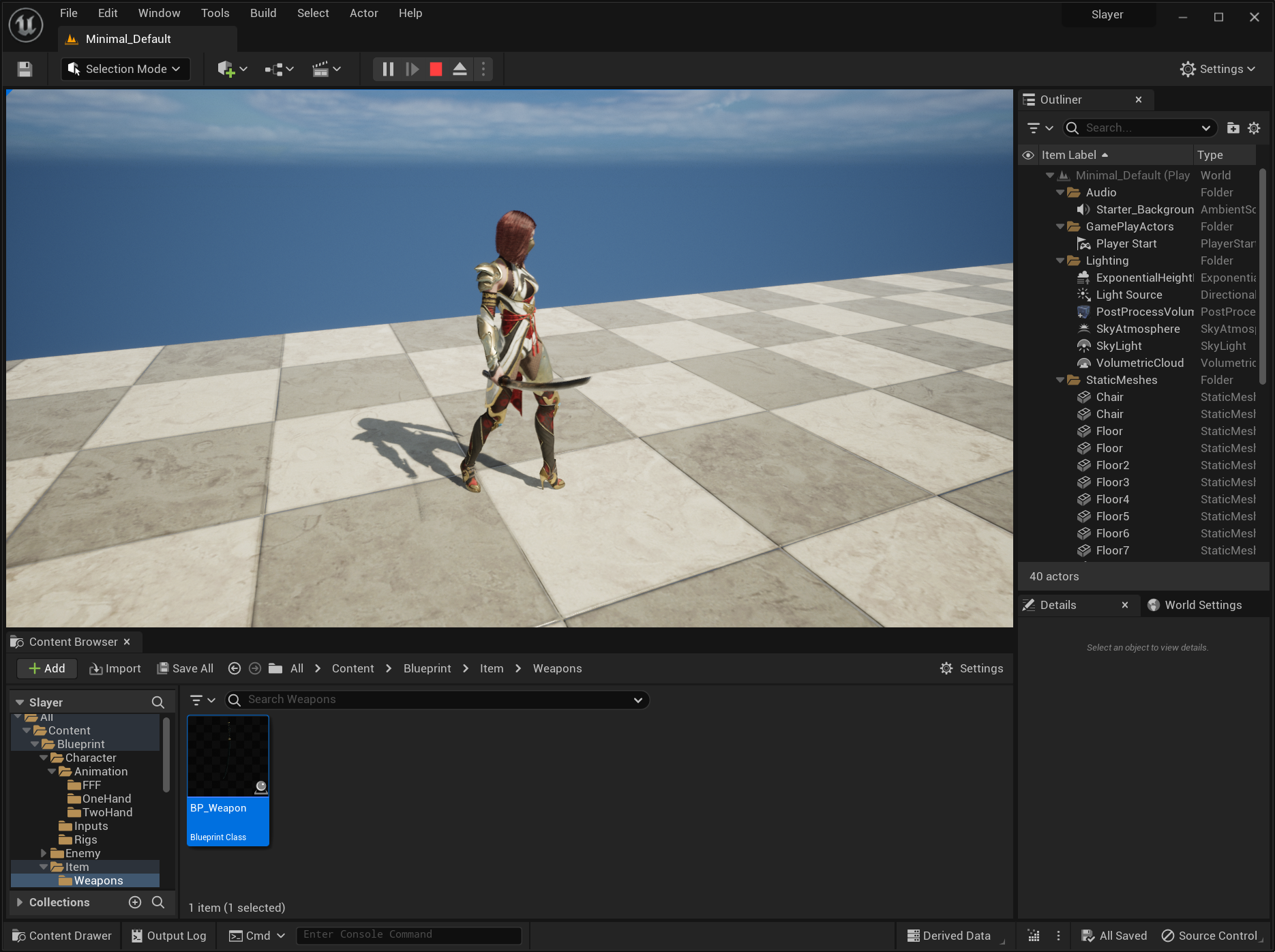
Task: Select the Light Source actor
Action: tap(1128, 295)
